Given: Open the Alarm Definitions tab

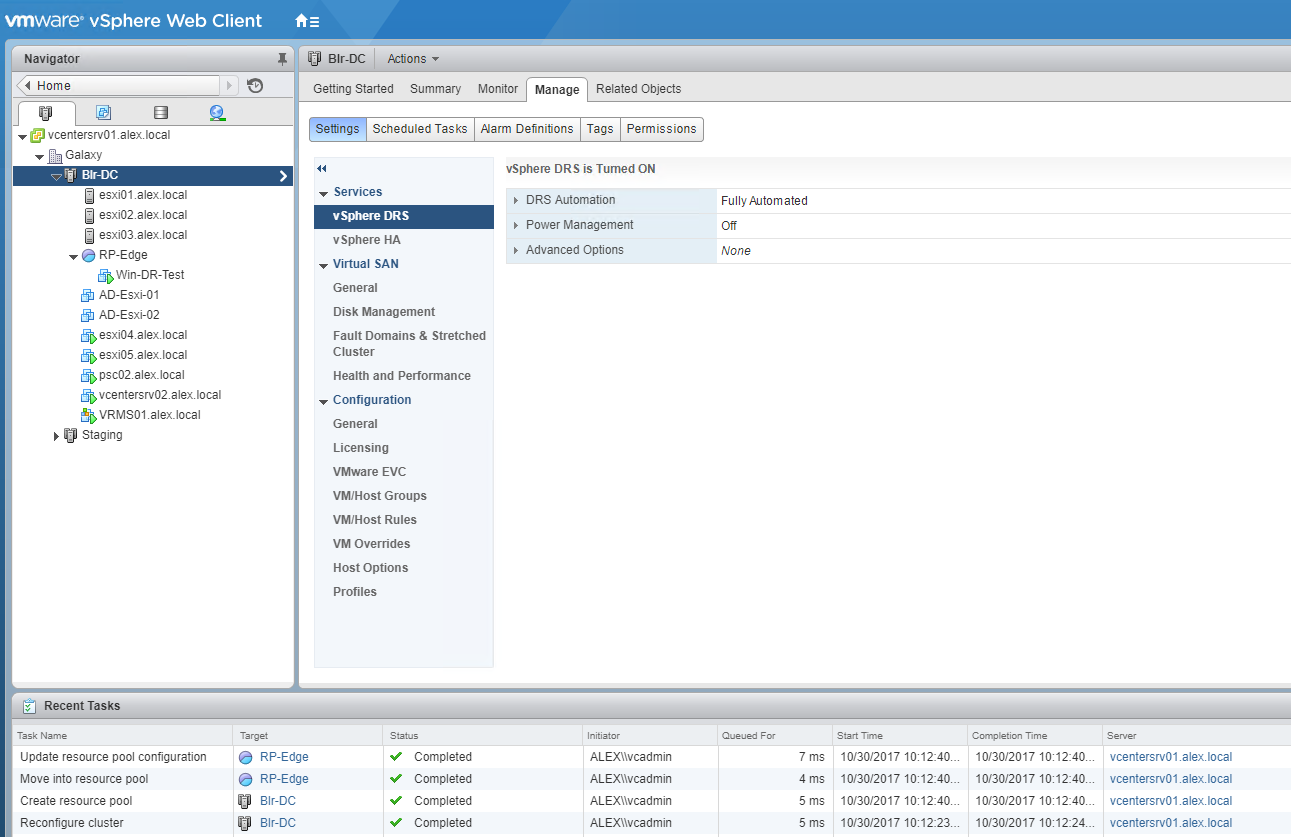Looking at the screenshot, I should click(x=526, y=129).
